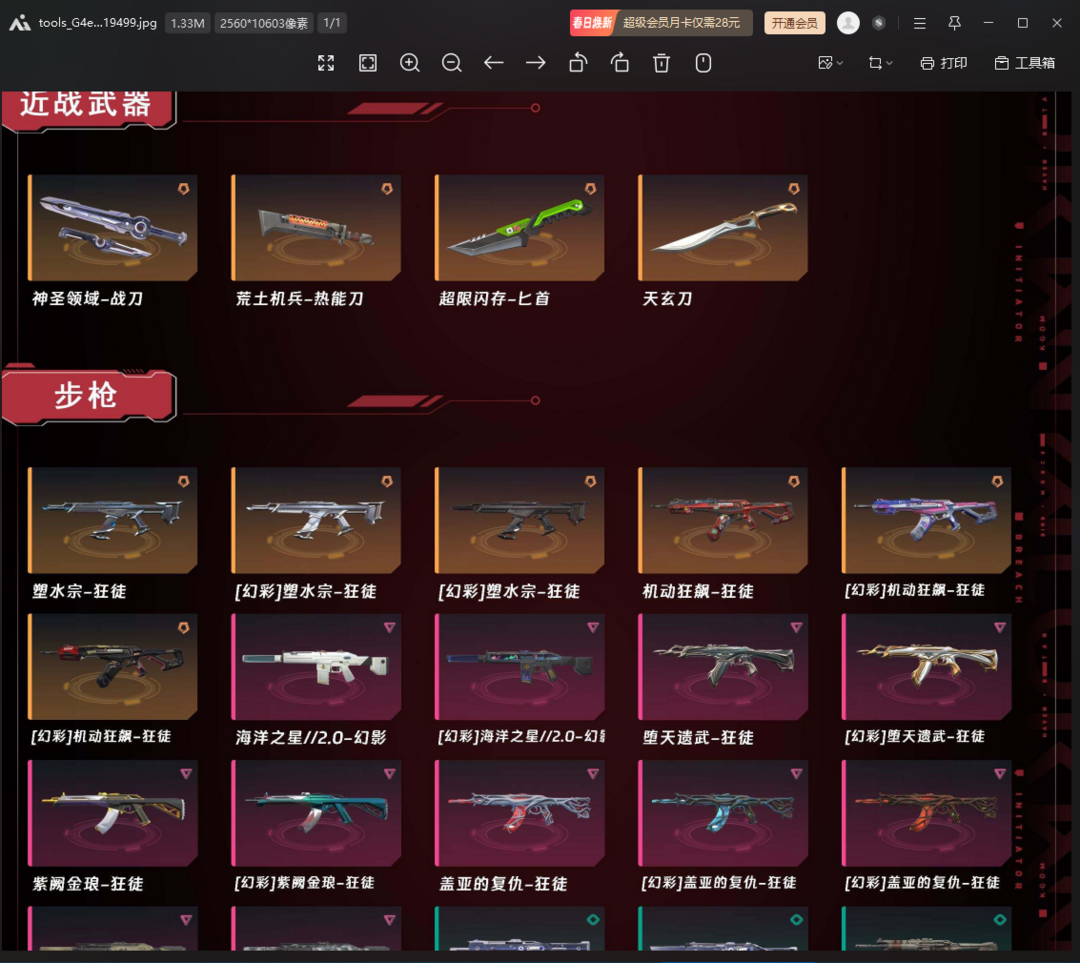
Task: Go to previous image arrow
Action: pyautogui.click(x=493, y=63)
